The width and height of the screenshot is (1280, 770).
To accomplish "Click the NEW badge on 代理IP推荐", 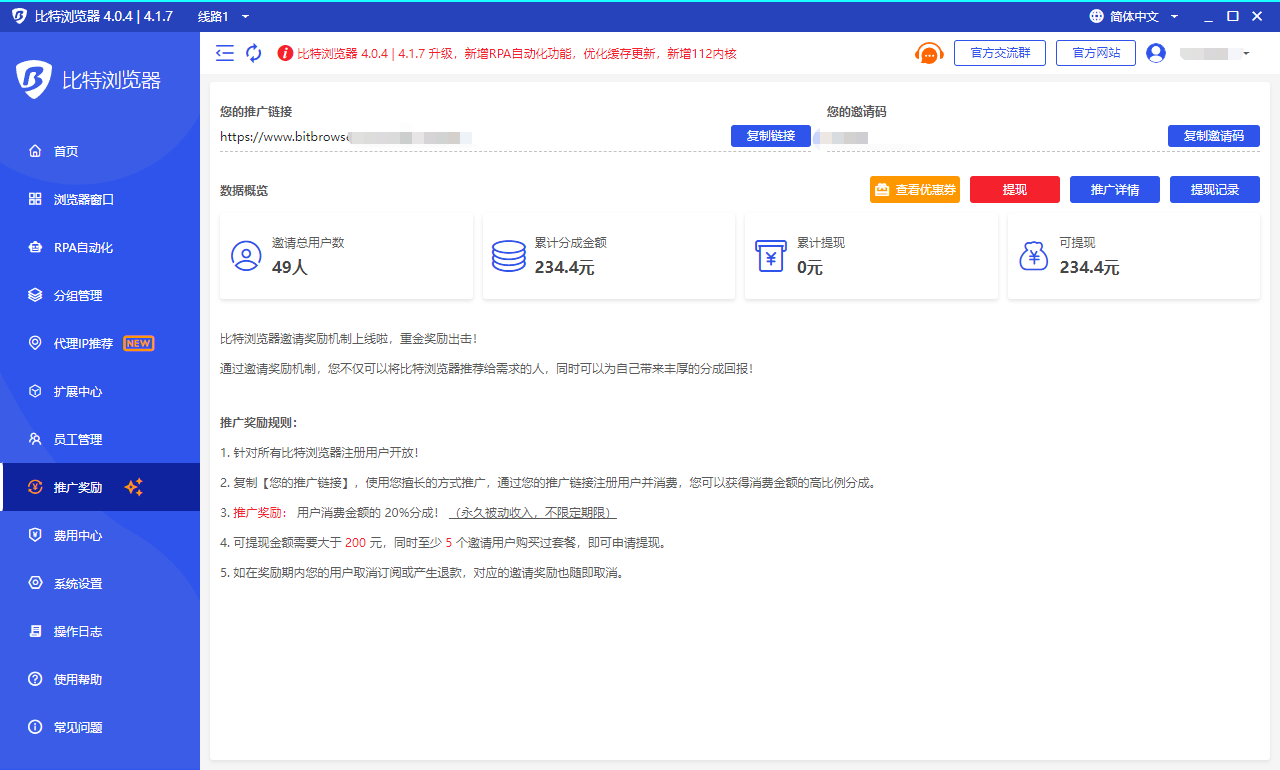I will (138, 343).
